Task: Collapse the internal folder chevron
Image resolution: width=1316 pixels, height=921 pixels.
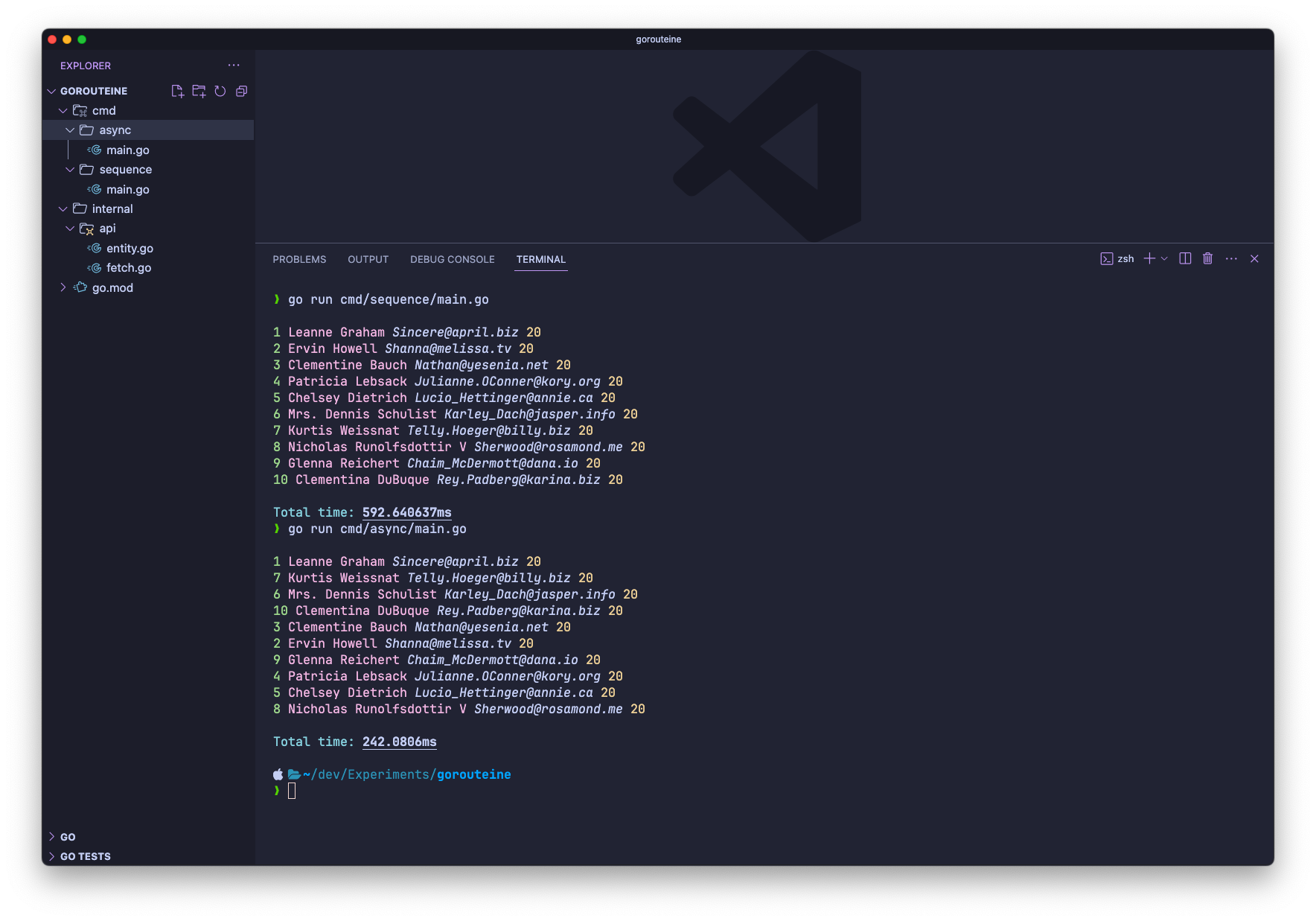Action: tap(63, 209)
